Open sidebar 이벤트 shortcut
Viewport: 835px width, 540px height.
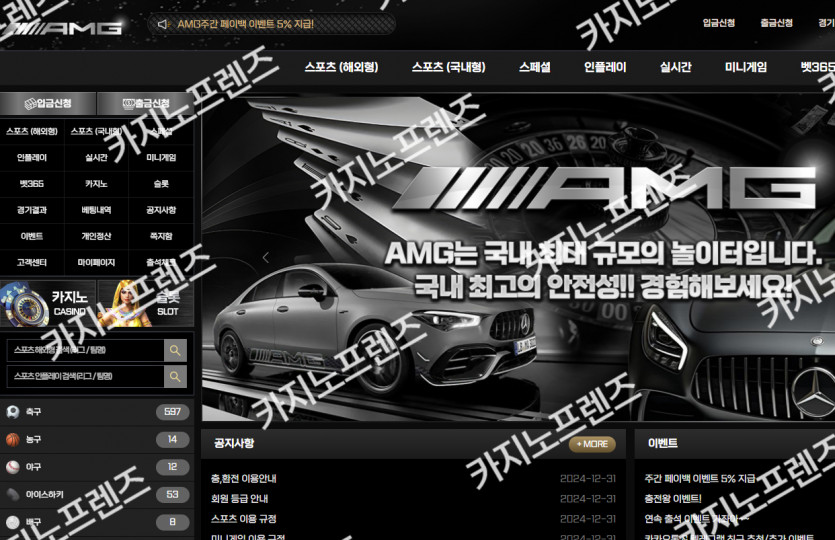[32, 236]
